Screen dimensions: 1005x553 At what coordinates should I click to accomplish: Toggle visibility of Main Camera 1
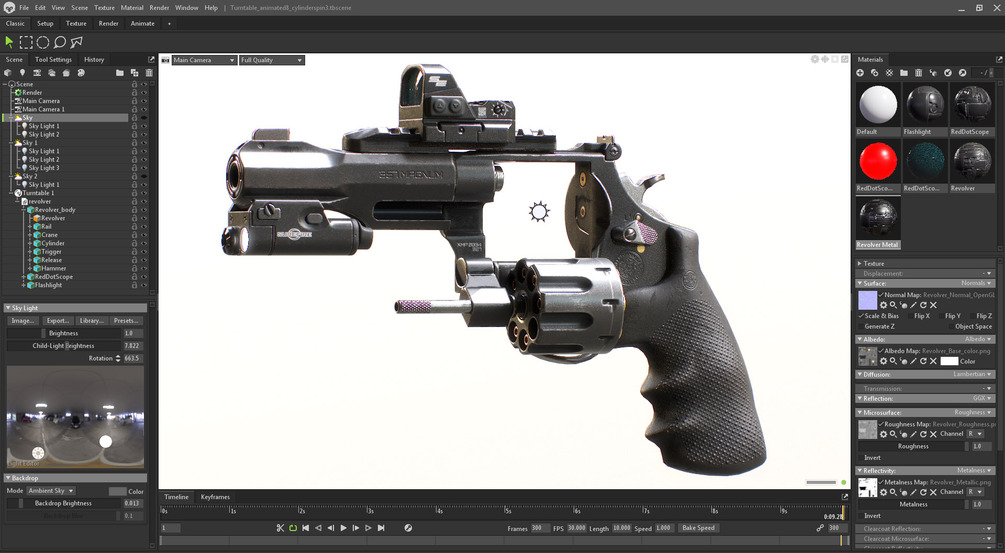[x=144, y=110]
